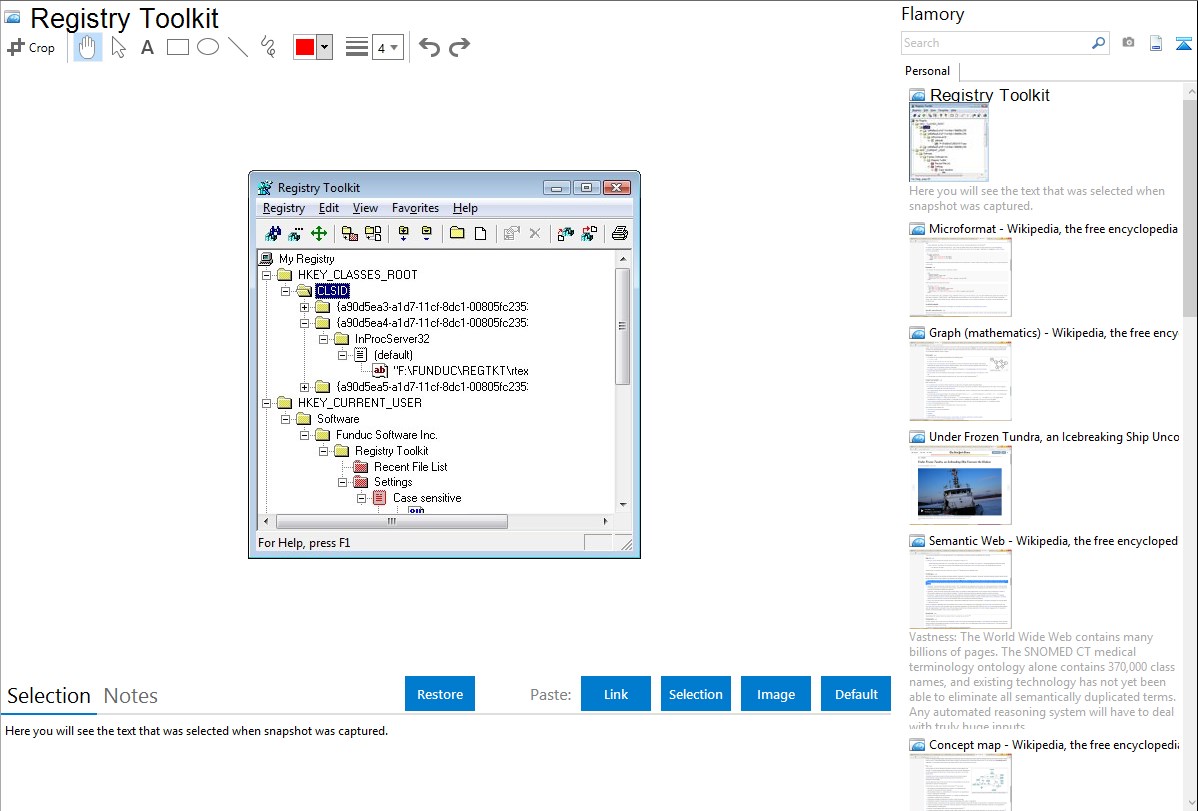
Task: Click the printer icon in Registry Toolkit
Action: tap(620, 233)
